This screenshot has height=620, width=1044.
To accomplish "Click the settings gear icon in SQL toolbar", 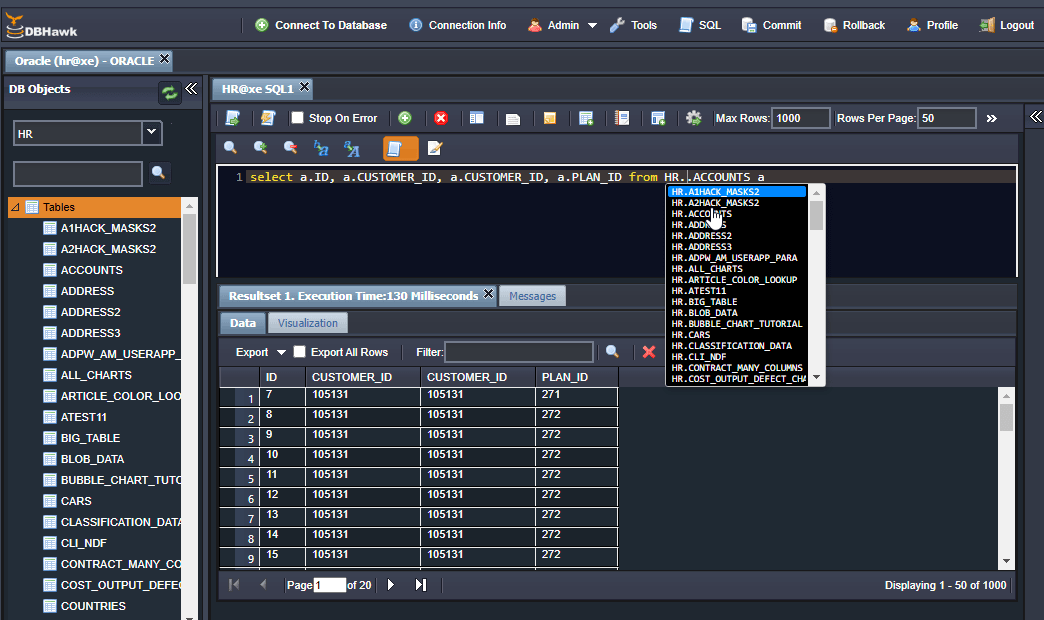I will tap(693, 118).
